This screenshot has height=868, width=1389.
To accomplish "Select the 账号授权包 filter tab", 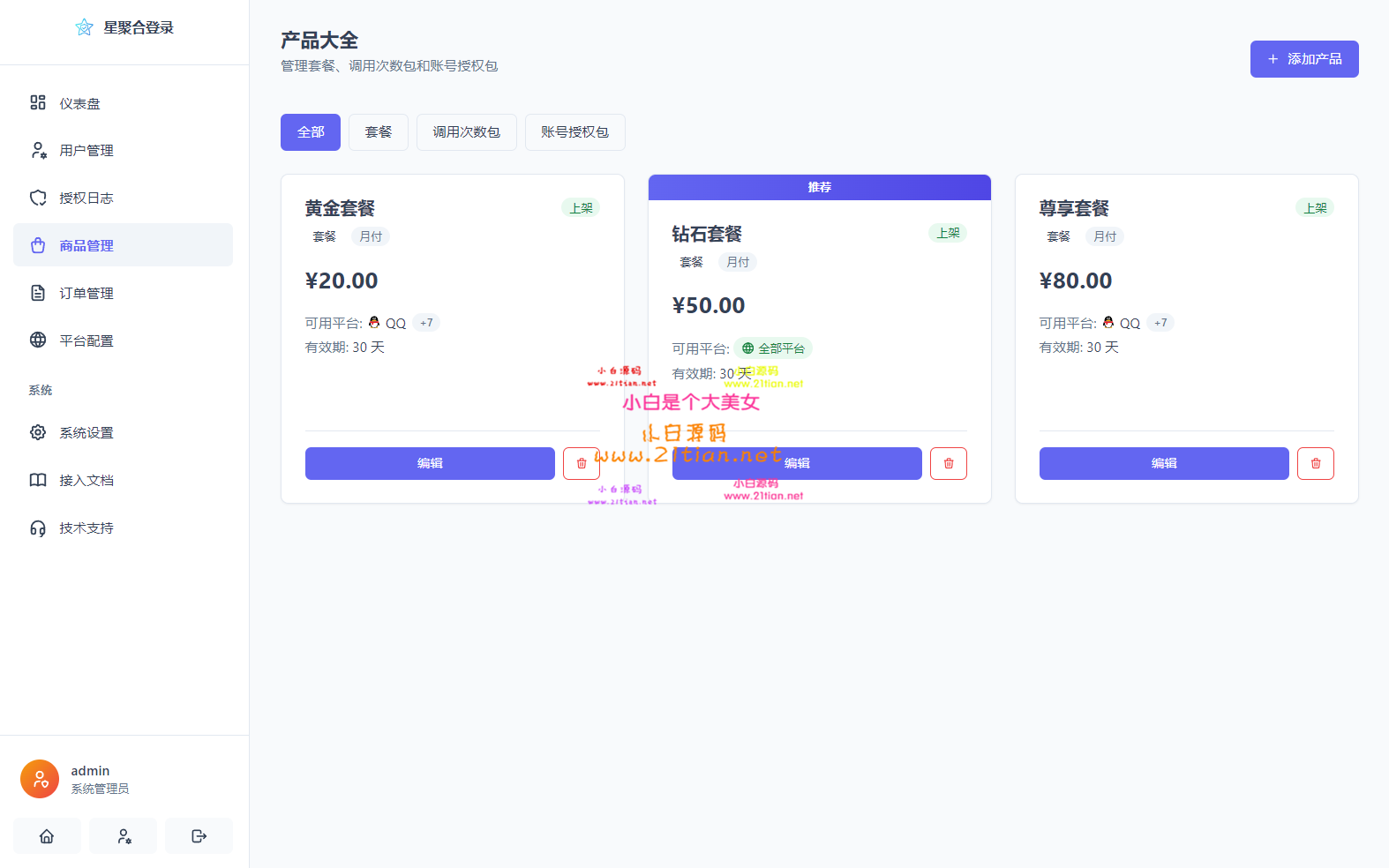I will point(575,132).
